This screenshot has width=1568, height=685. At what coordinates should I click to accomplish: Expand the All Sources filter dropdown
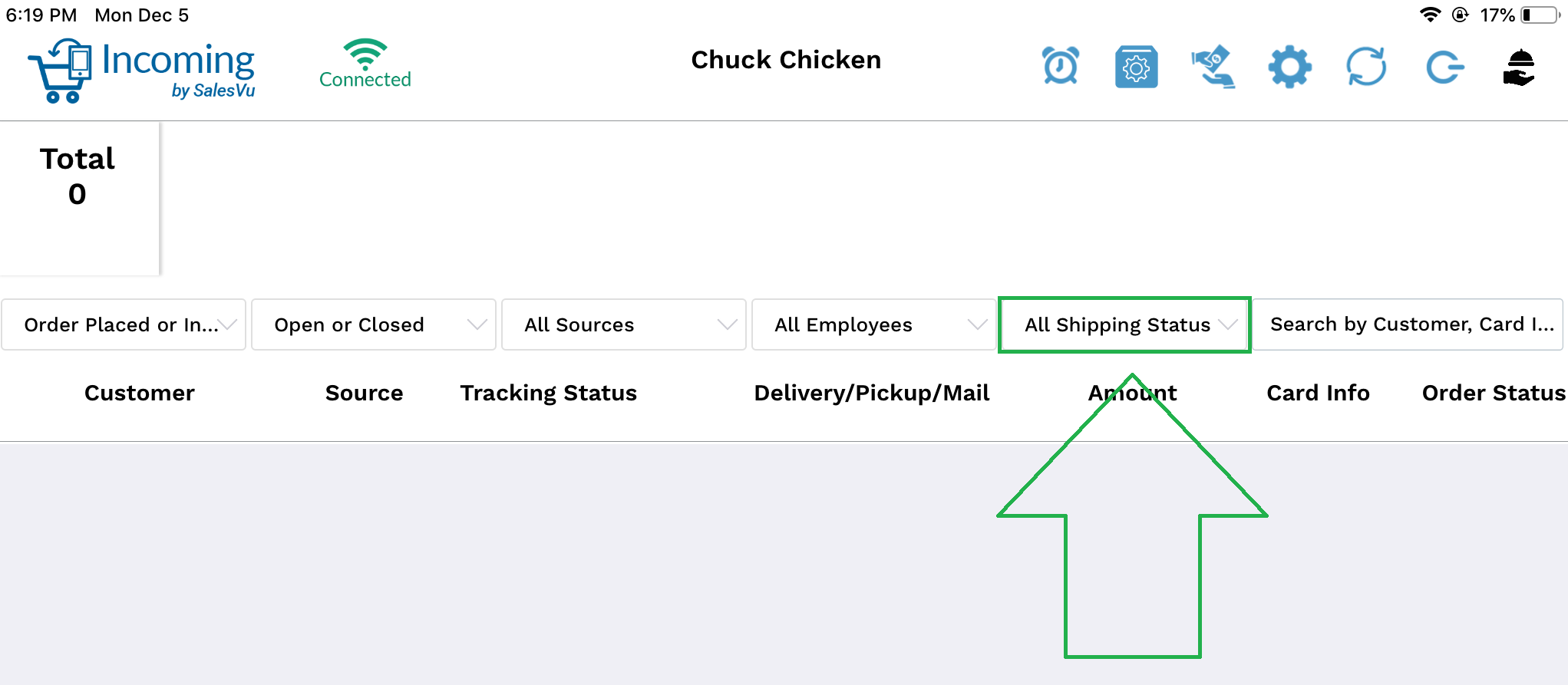tap(624, 324)
